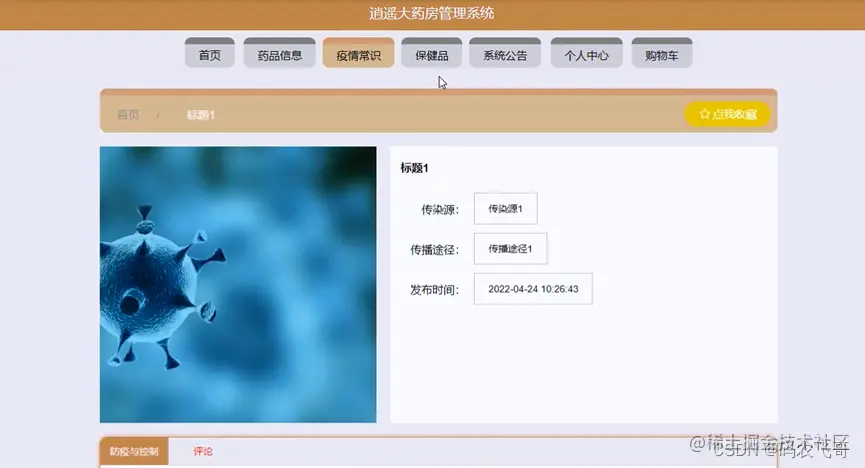The height and width of the screenshot is (468, 865).
Task: Click the 发布时间: label
Action: coord(435,290)
